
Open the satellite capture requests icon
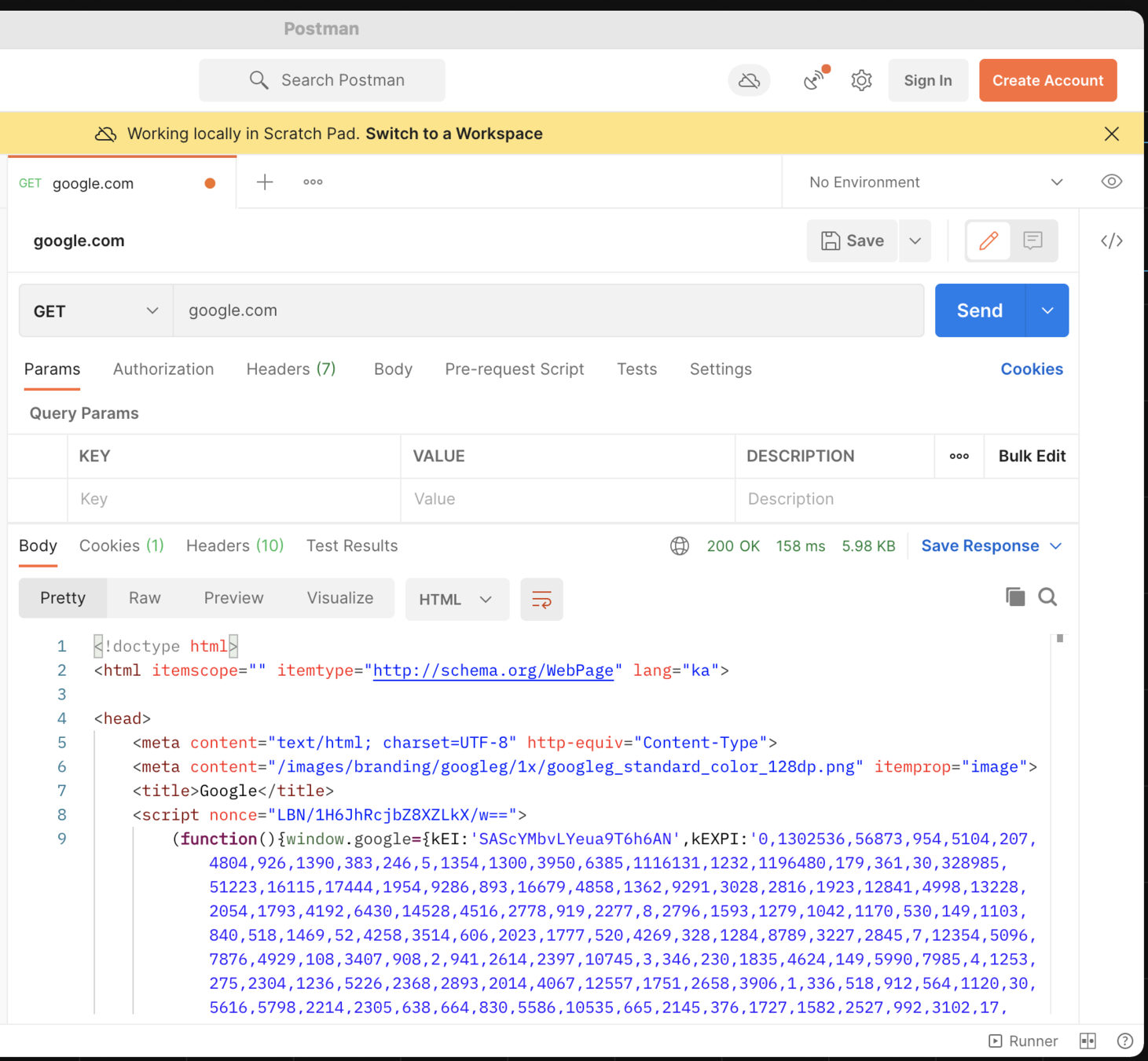[x=816, y=79]
